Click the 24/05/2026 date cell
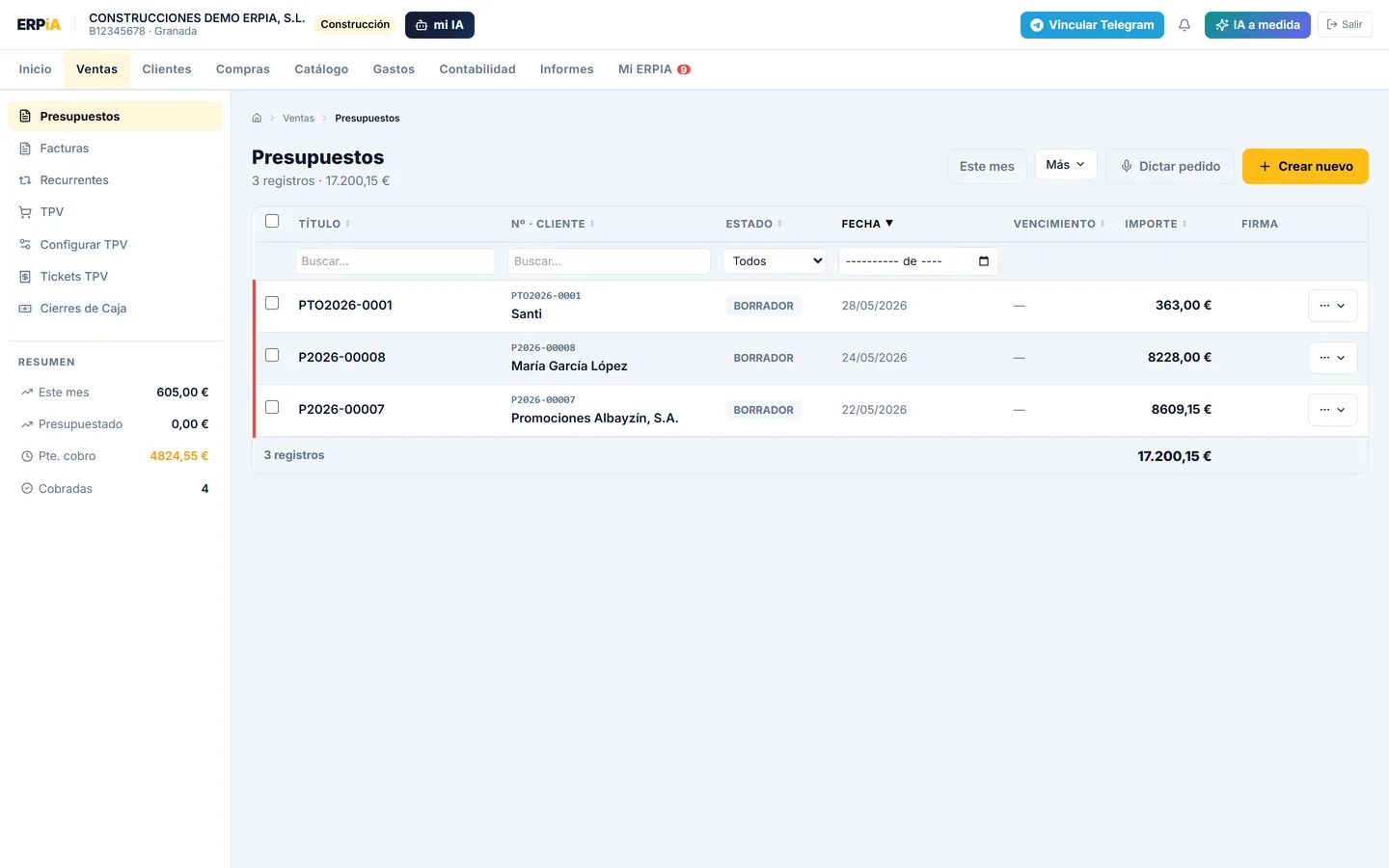 point(874,358)
